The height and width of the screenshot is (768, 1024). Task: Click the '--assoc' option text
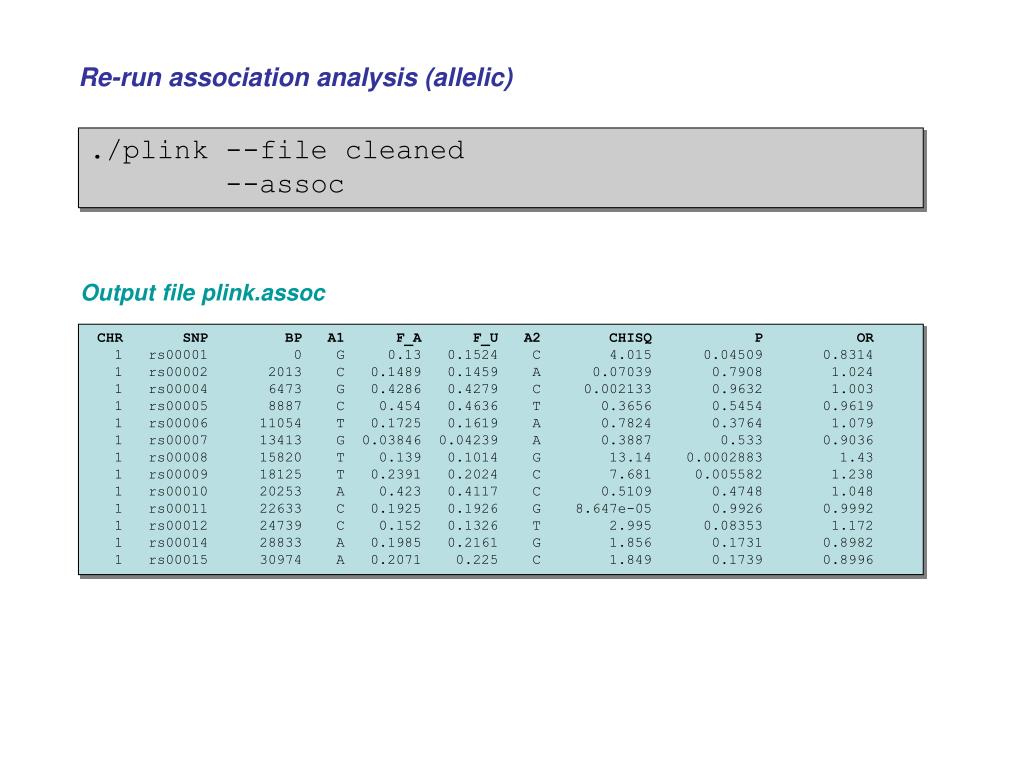285,185
